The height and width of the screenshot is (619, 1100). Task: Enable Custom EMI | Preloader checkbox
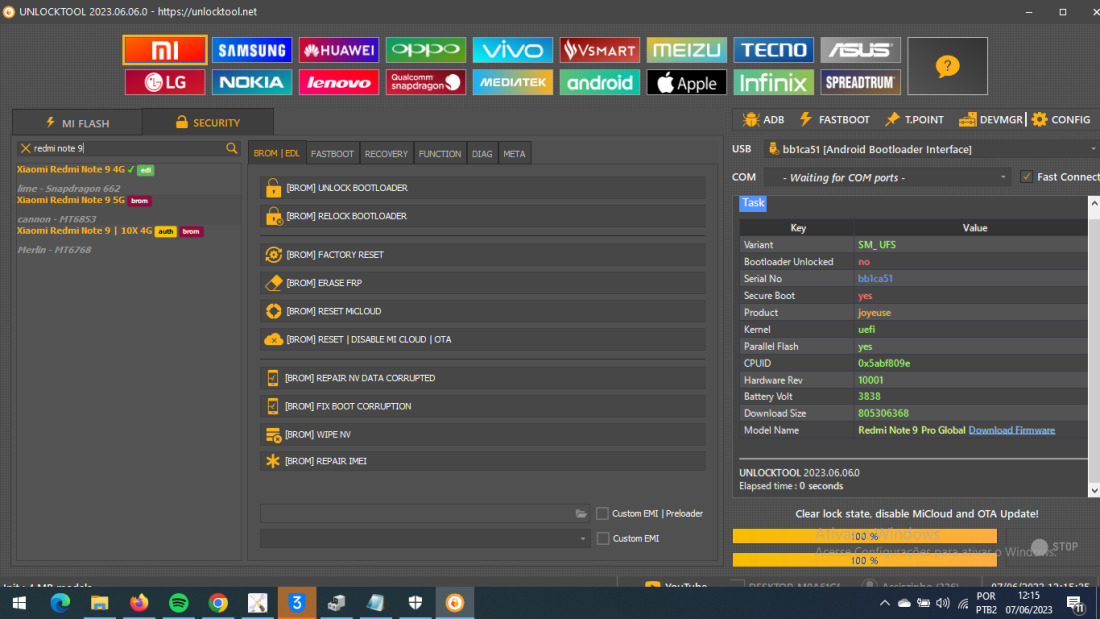pos(602,514)
